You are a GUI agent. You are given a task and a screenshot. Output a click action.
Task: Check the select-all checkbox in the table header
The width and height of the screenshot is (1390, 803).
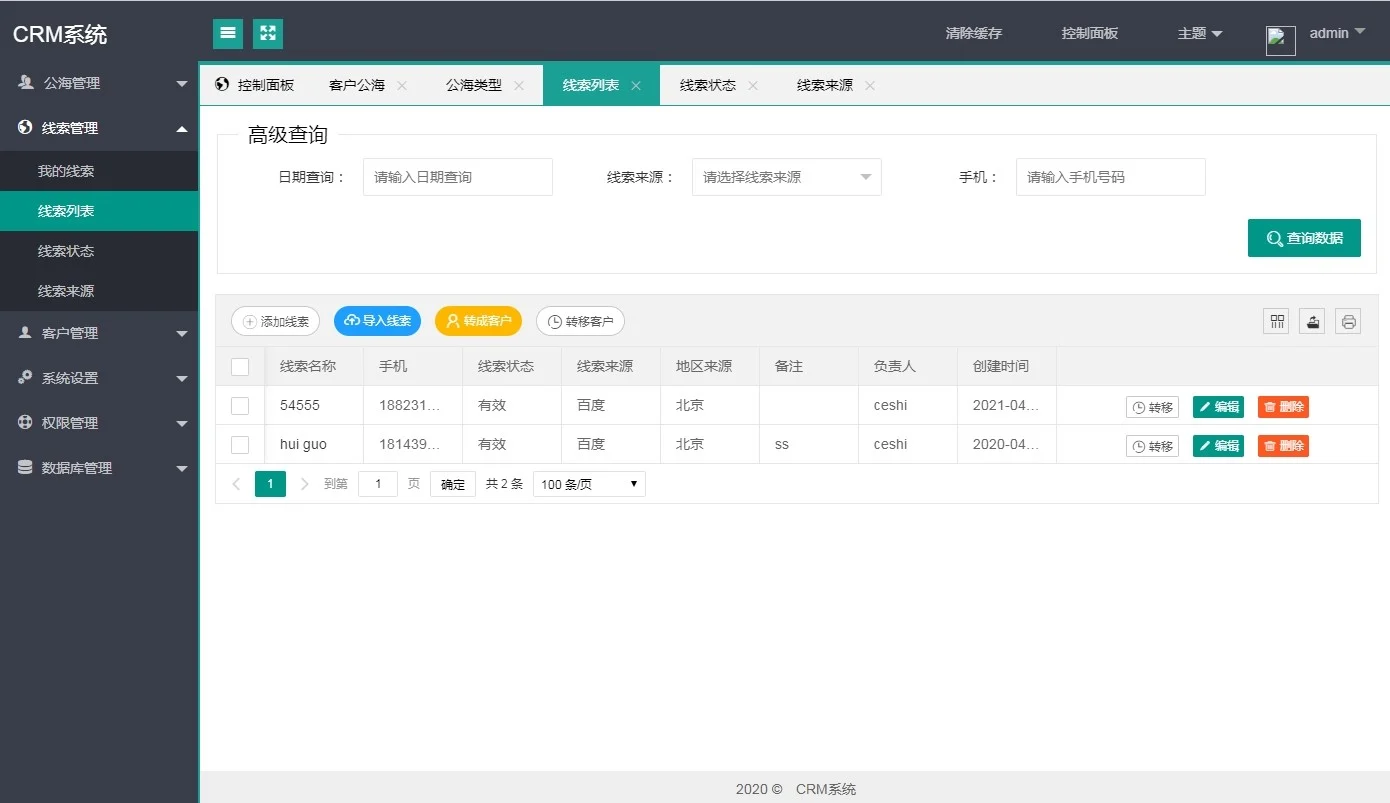click(x=240, y=366)
